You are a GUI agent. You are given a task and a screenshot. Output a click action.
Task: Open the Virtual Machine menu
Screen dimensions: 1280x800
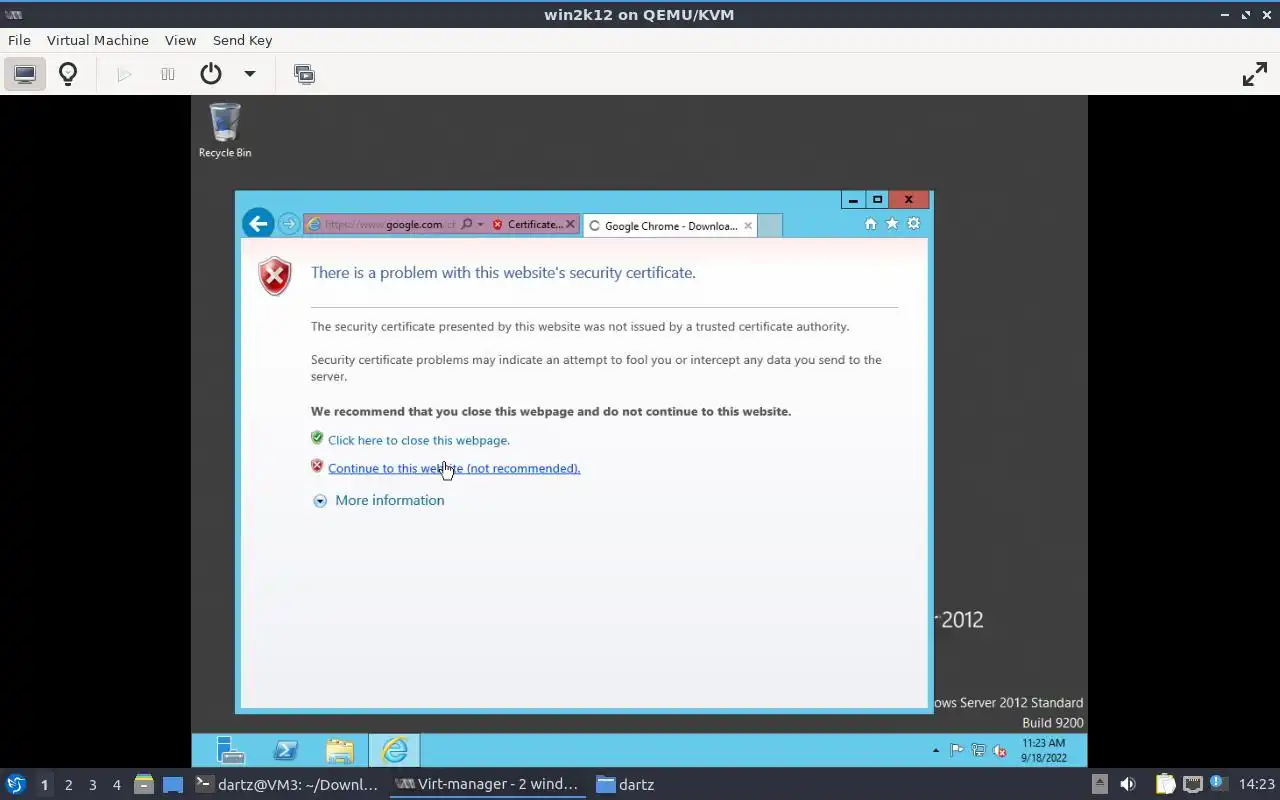pos(98,40)
